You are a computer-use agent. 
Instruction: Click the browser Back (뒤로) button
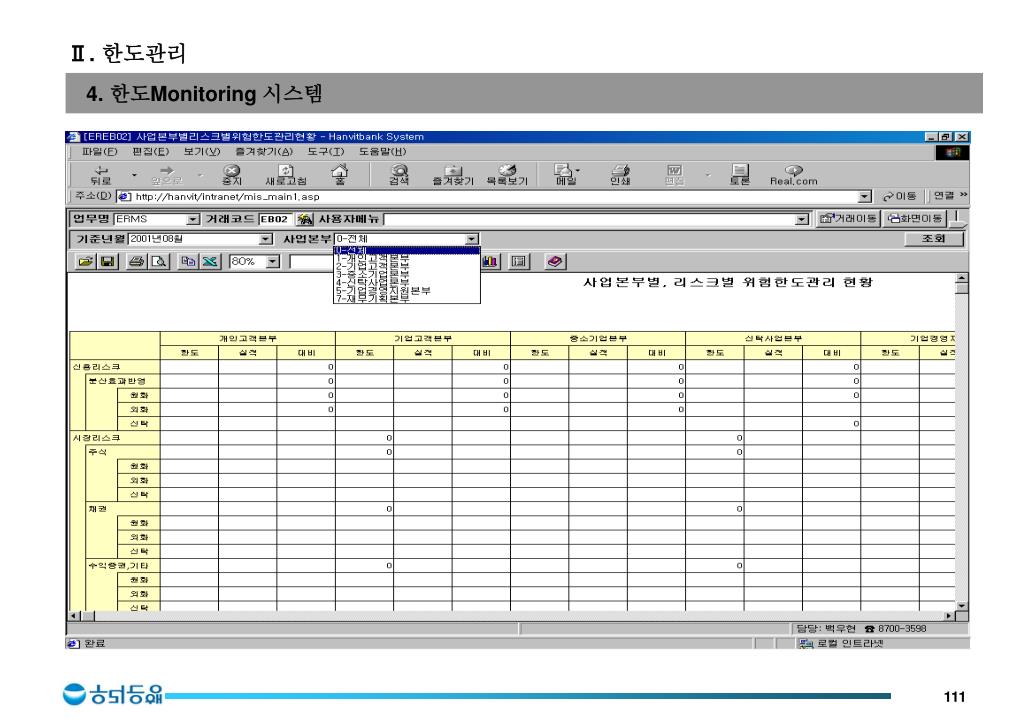point(100,175)
